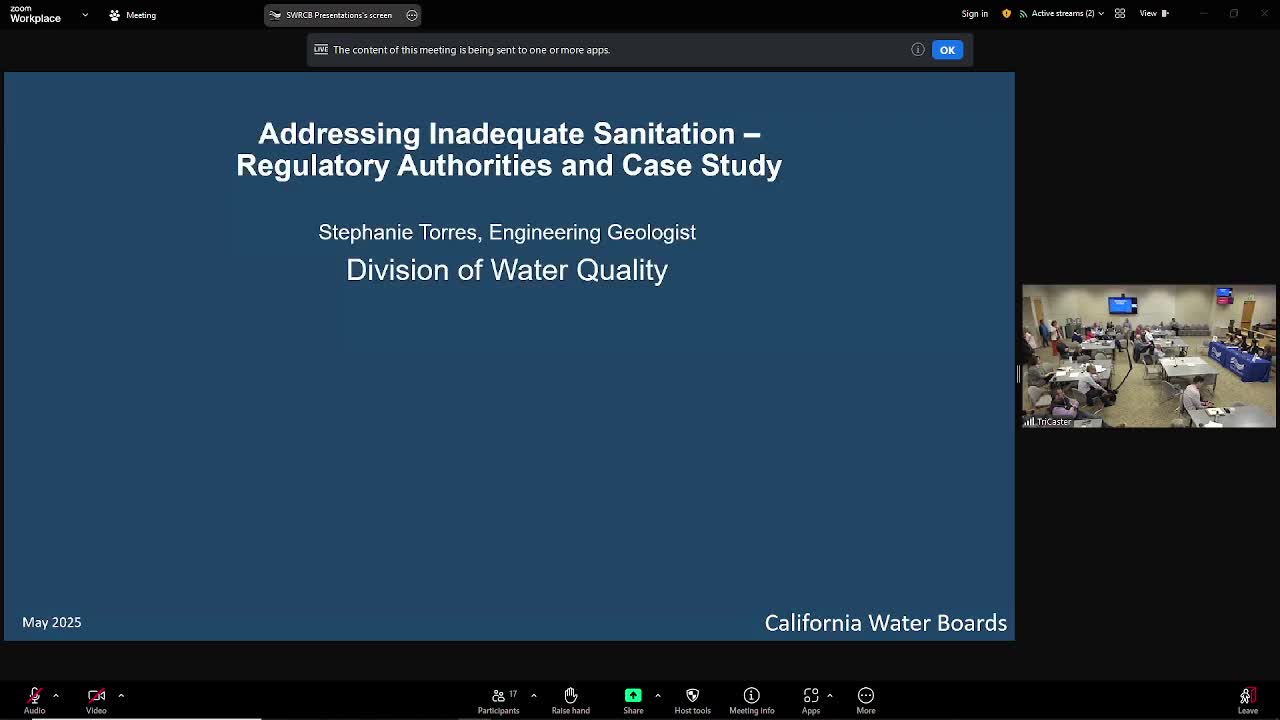Open Host tools shield menu

tap(692, 700)
